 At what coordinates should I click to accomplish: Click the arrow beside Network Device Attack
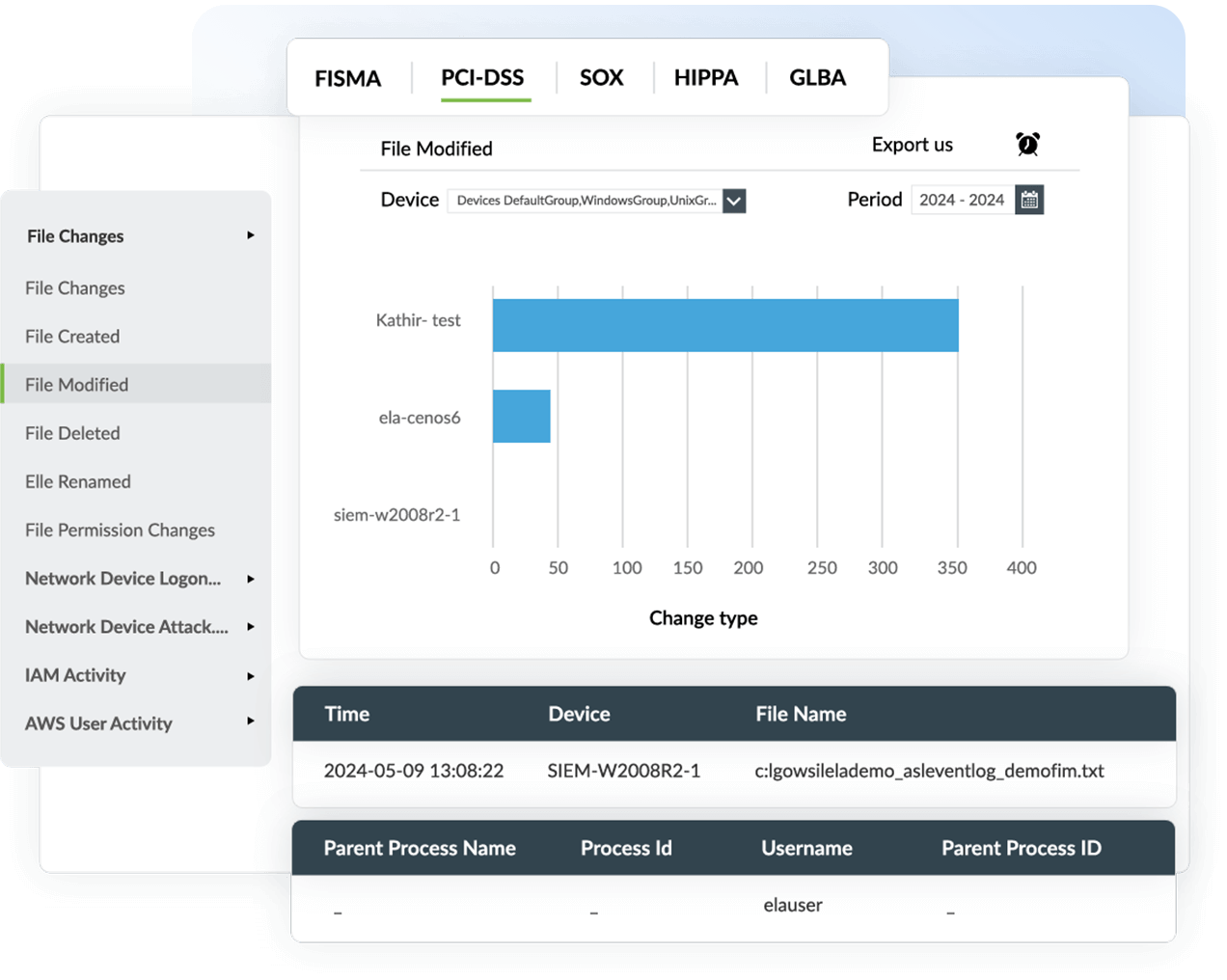(x=250, y=626)
